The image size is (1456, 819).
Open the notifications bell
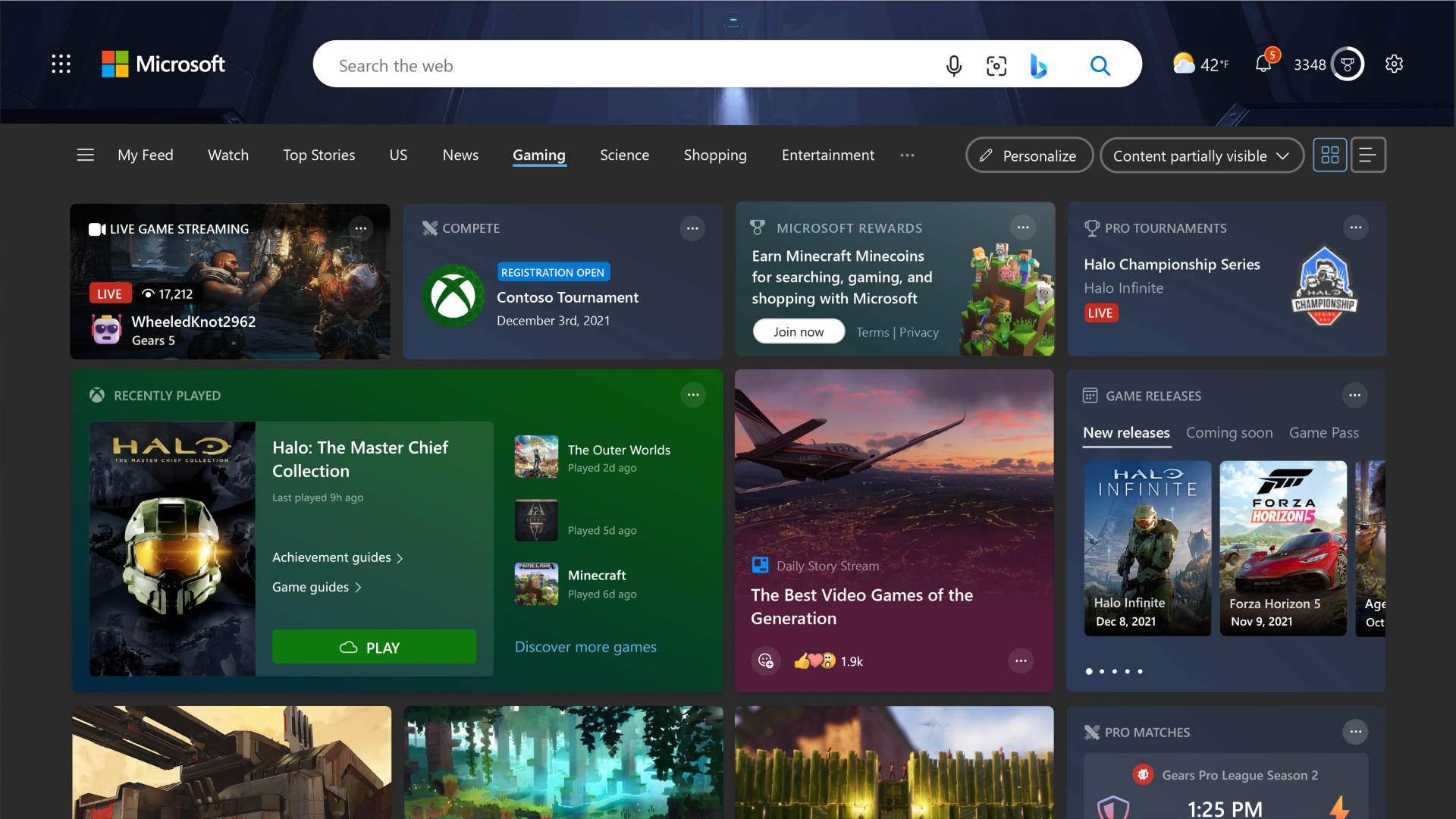tap(1263, 64)
